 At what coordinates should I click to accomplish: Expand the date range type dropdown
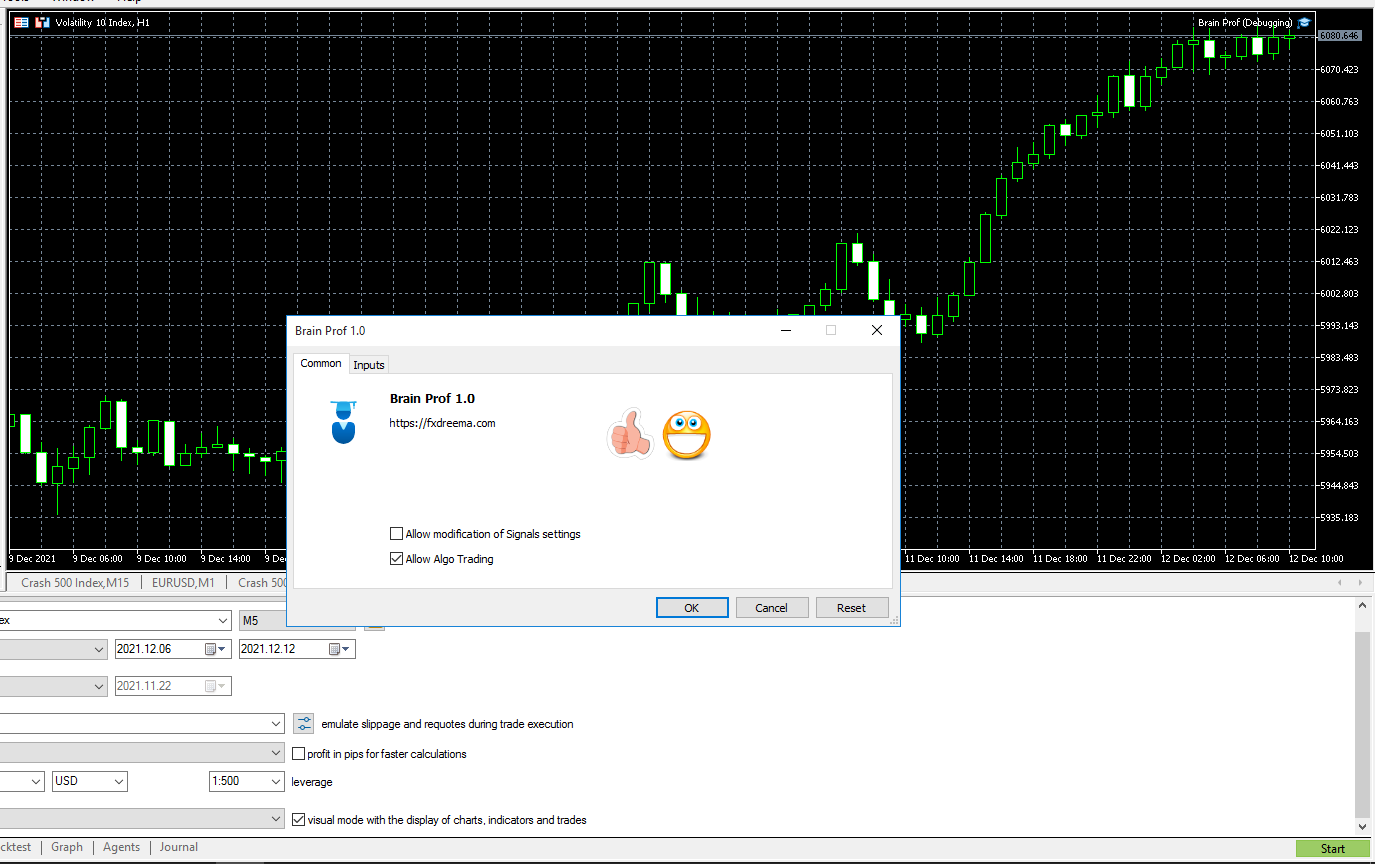point(98,649)
